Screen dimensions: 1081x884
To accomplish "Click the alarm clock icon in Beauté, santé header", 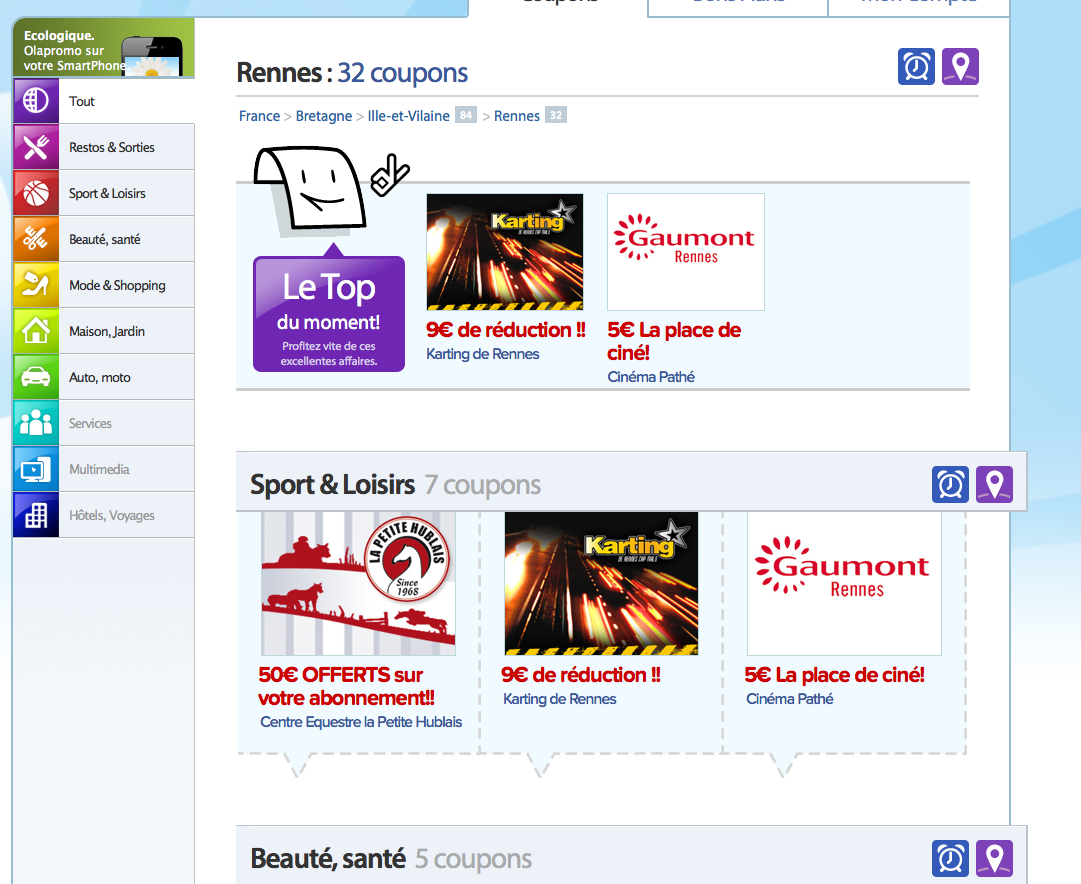I will [951, 858].
